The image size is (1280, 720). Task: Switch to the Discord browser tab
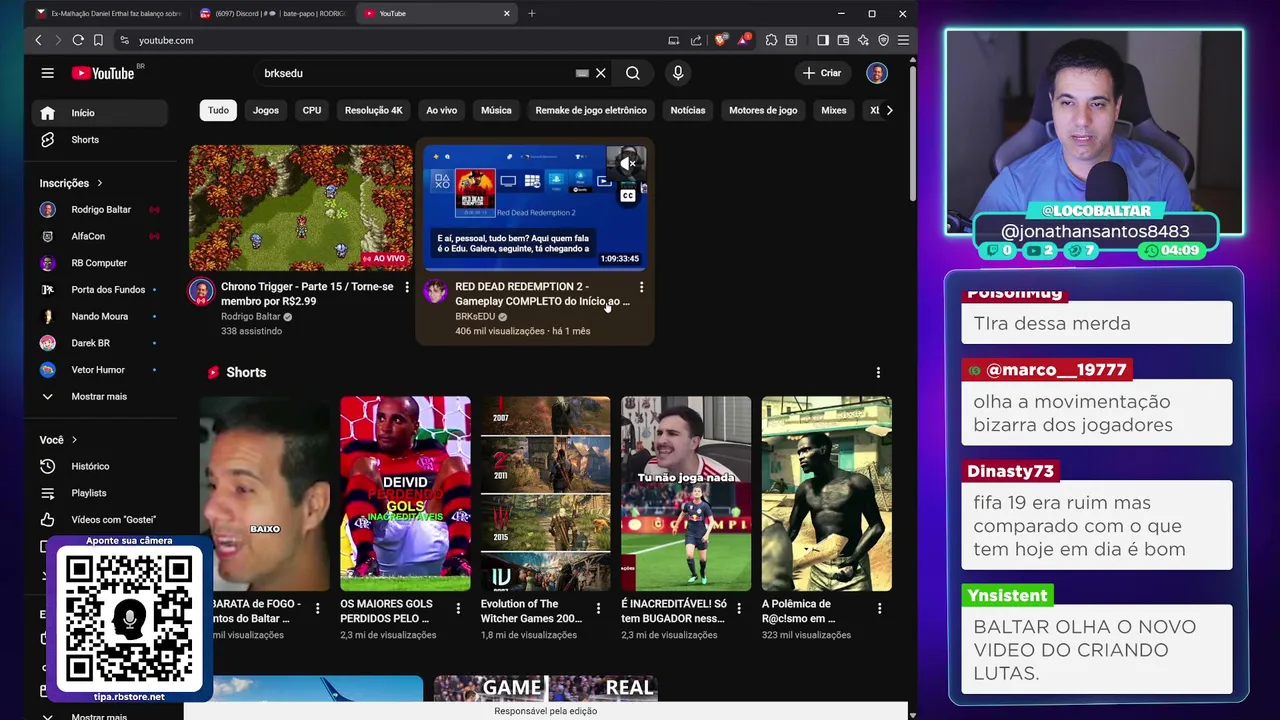click(272, 14)
